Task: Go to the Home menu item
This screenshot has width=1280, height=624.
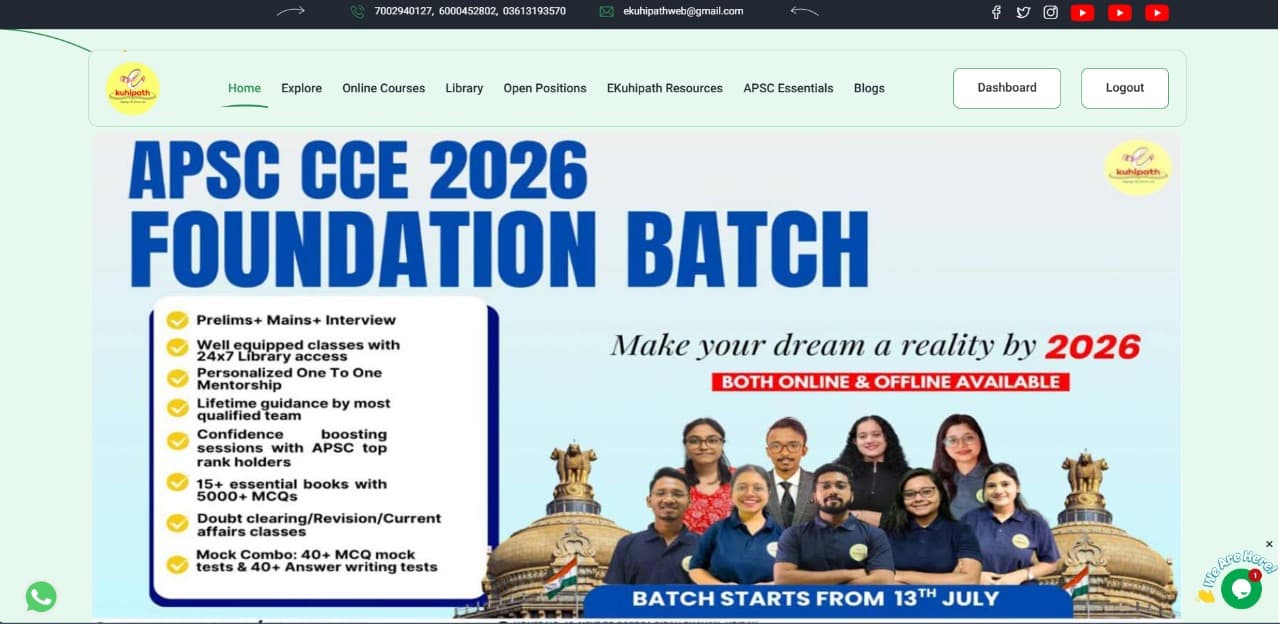Action: 244,88
